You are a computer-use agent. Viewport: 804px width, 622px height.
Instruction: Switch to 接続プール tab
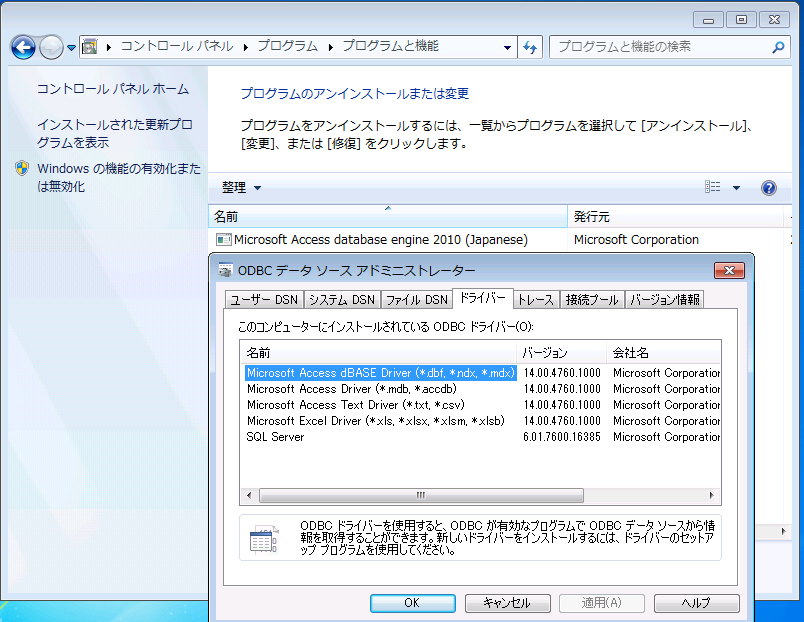point(592,300)
